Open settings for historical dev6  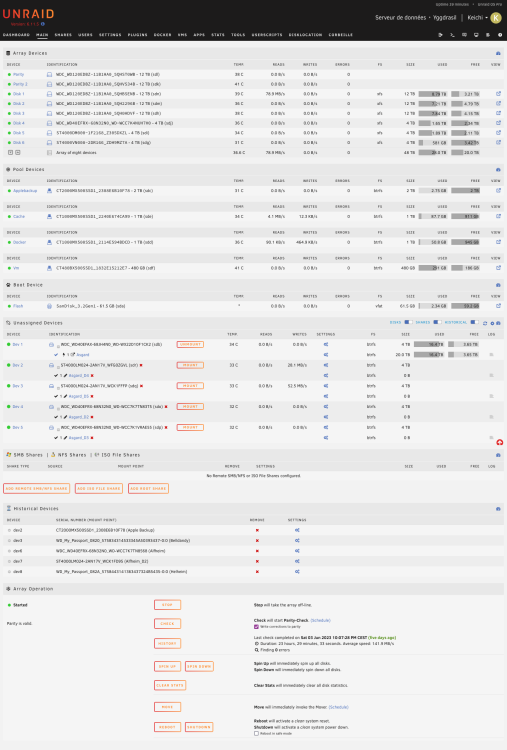coord(297,551)
